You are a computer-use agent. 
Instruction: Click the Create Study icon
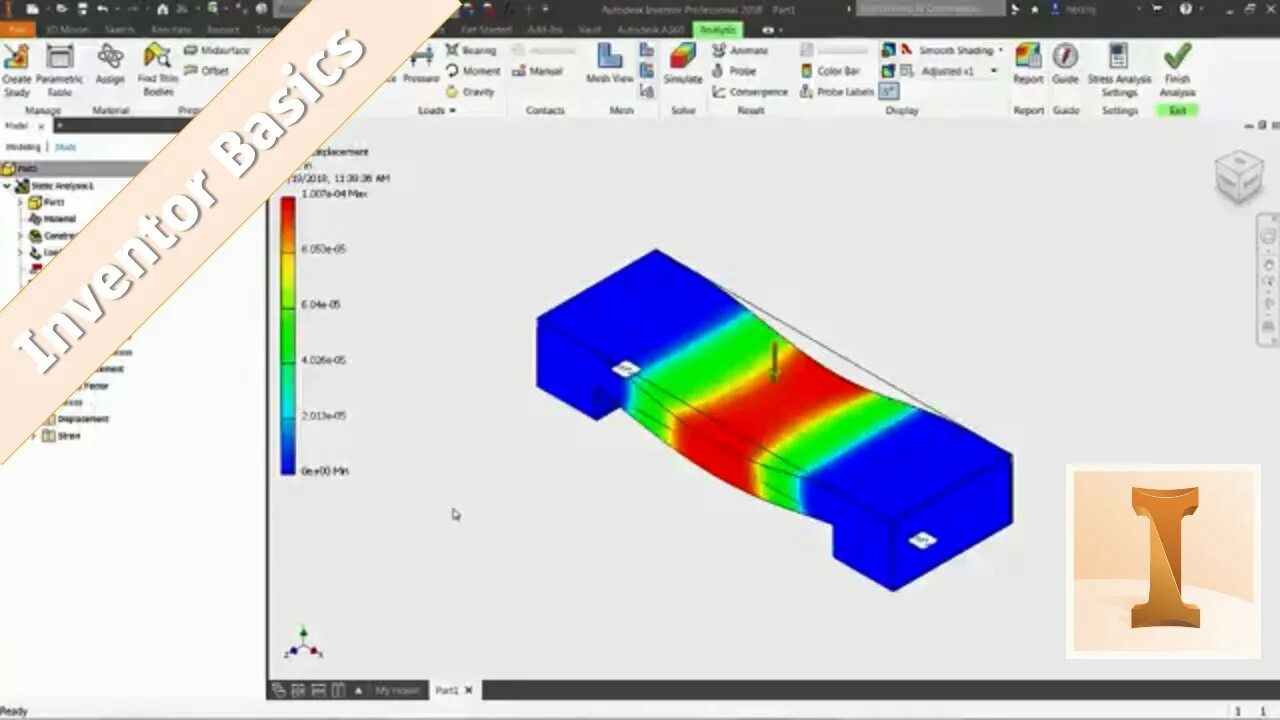[17, 70]
